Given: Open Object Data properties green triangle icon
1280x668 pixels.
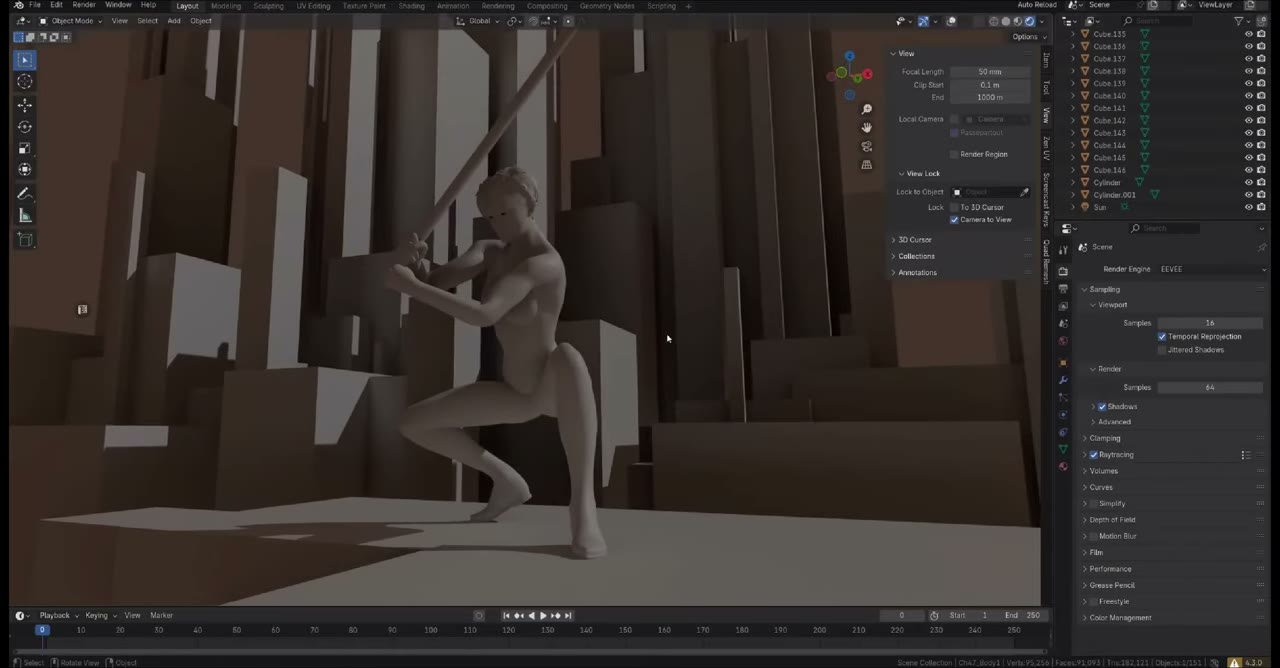Looking at the screenshot, I should pos(1063,450).
